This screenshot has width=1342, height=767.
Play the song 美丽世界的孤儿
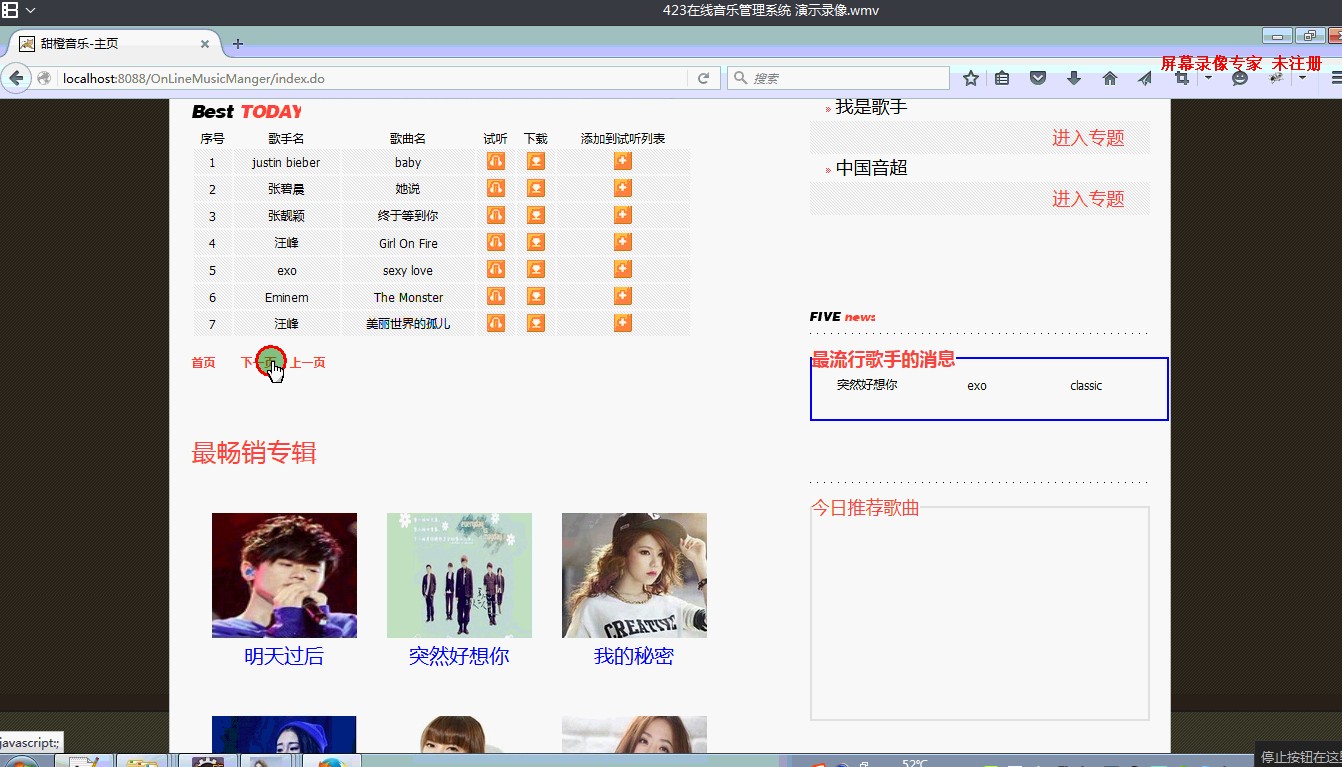pyautogui.click(x=495, y=323)
